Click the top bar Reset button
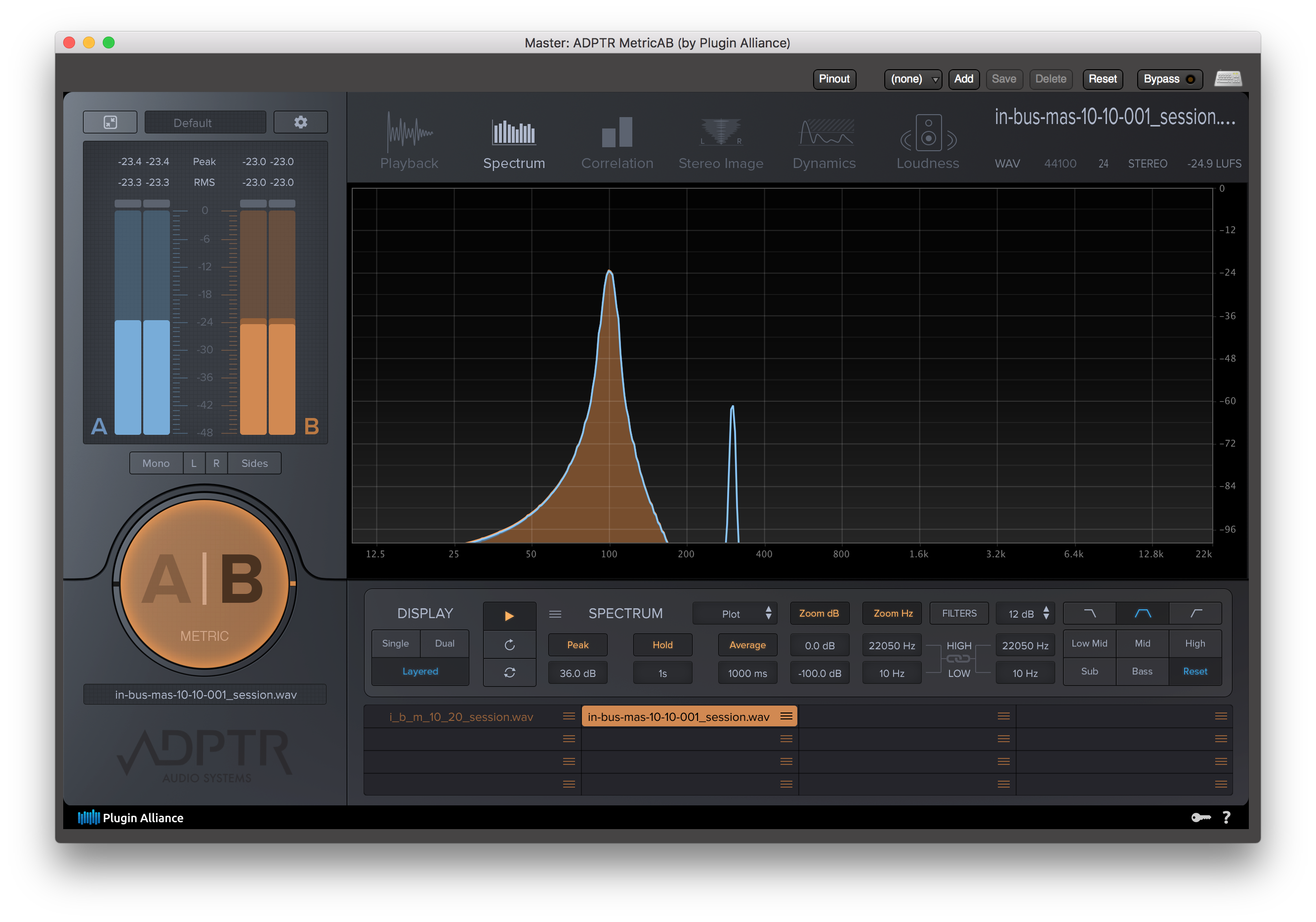The image size is (1316, 922). pos(1102,79)
